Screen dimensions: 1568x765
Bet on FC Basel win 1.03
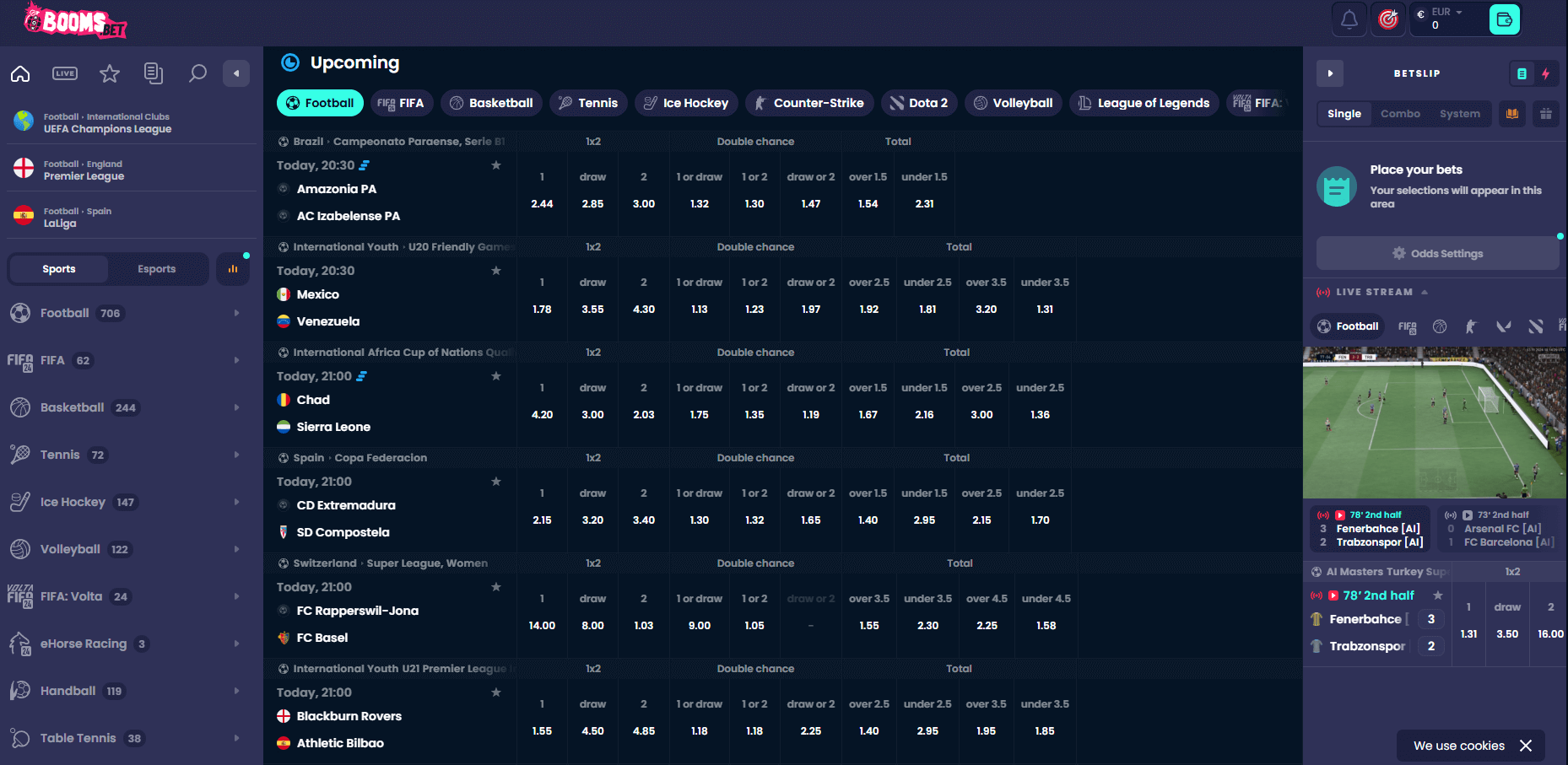[x=644, y=625]
